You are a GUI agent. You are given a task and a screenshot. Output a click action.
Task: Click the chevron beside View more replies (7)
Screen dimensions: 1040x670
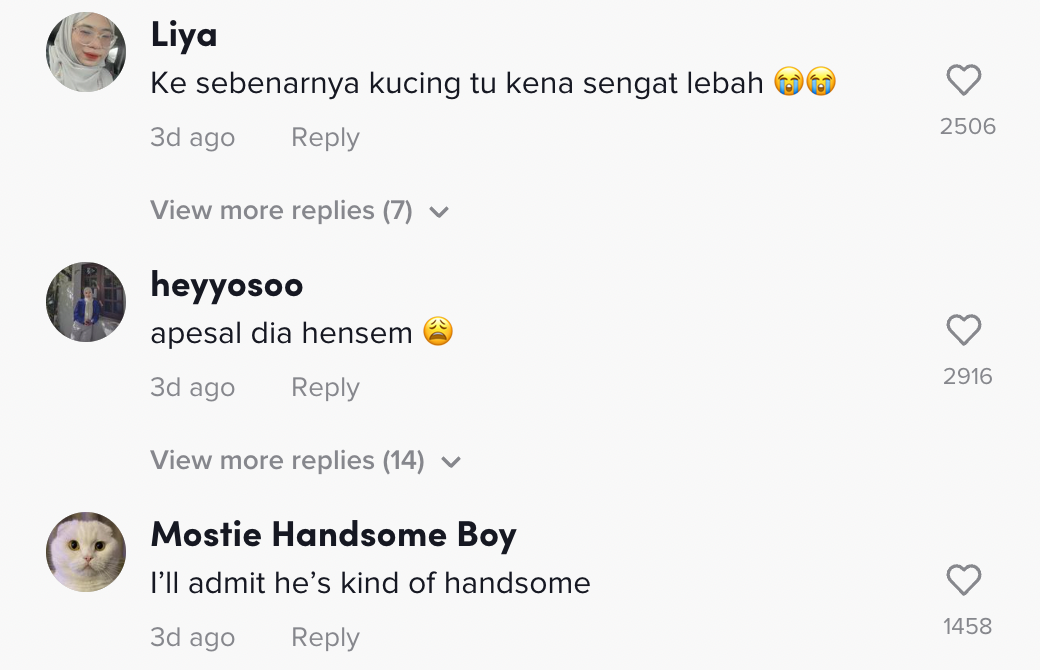coord(438,212)
